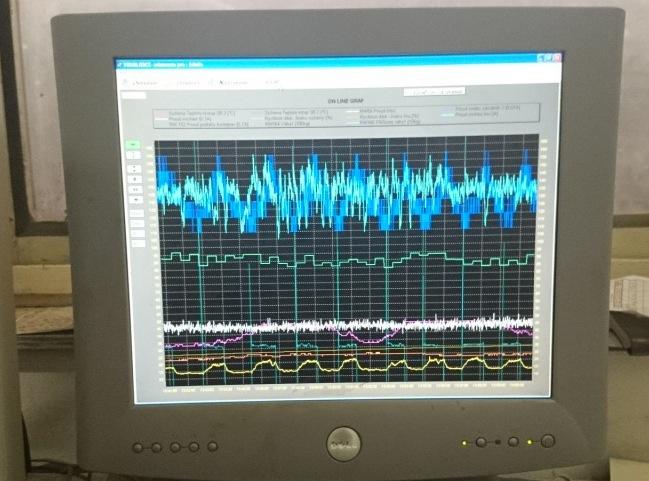Open the third item in the top toolbar
Screen dimensions: 649x481
point(233,81)
